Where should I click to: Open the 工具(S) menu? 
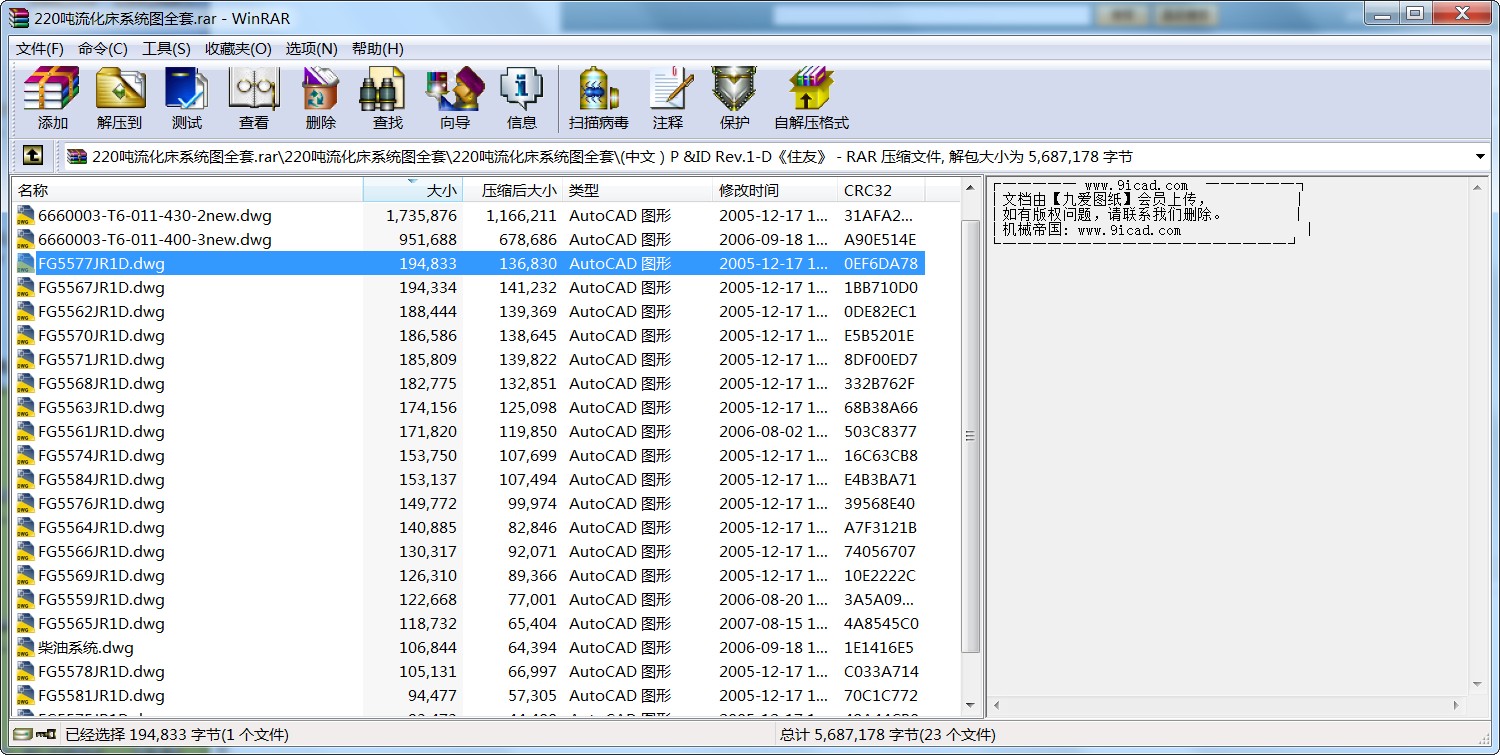coord(166,49)
